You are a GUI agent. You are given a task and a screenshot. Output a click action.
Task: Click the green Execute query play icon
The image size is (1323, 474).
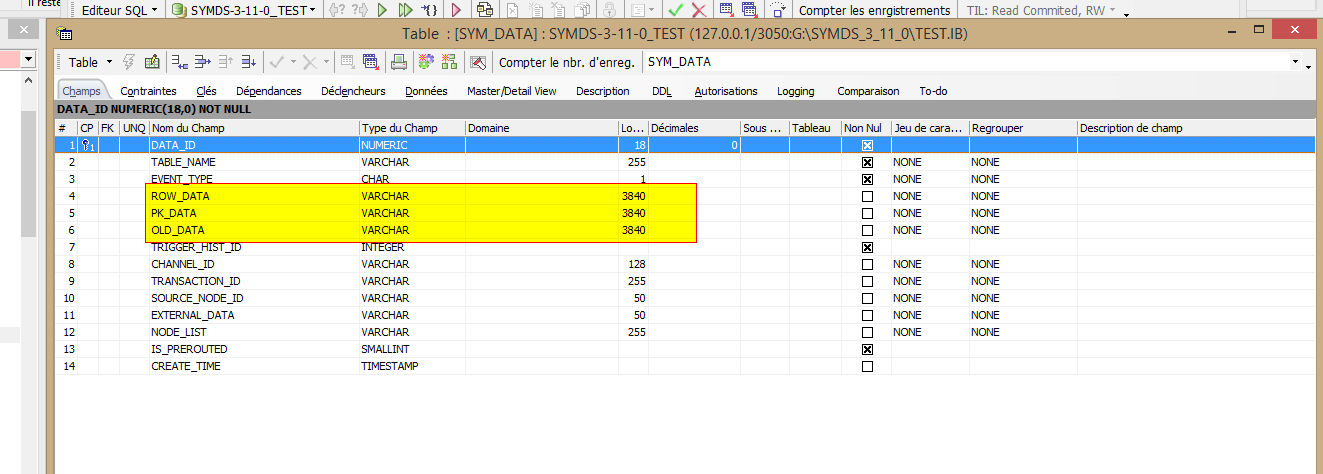(382, 10)
